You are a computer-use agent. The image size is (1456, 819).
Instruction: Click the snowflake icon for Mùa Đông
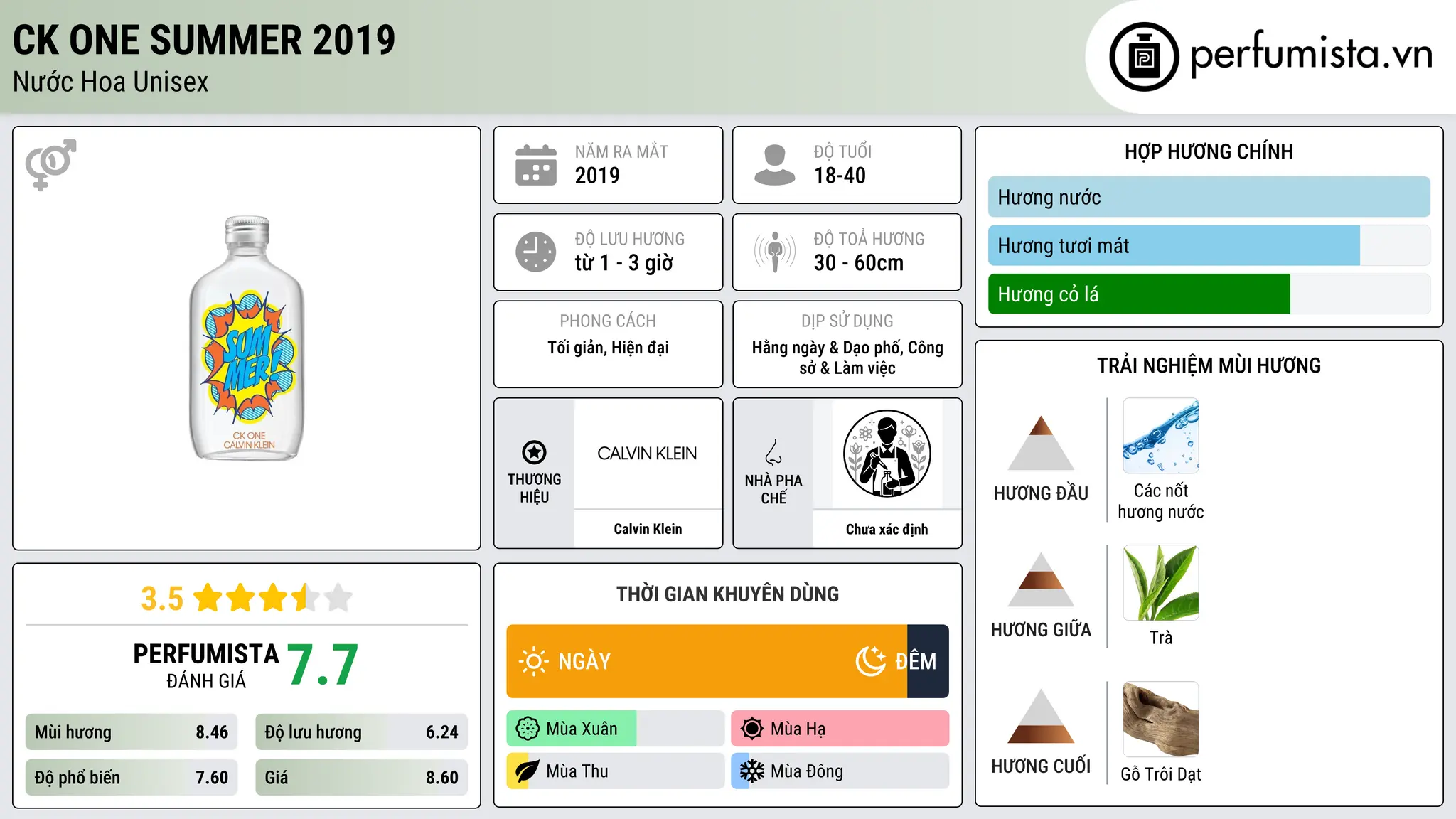[752, 771]
